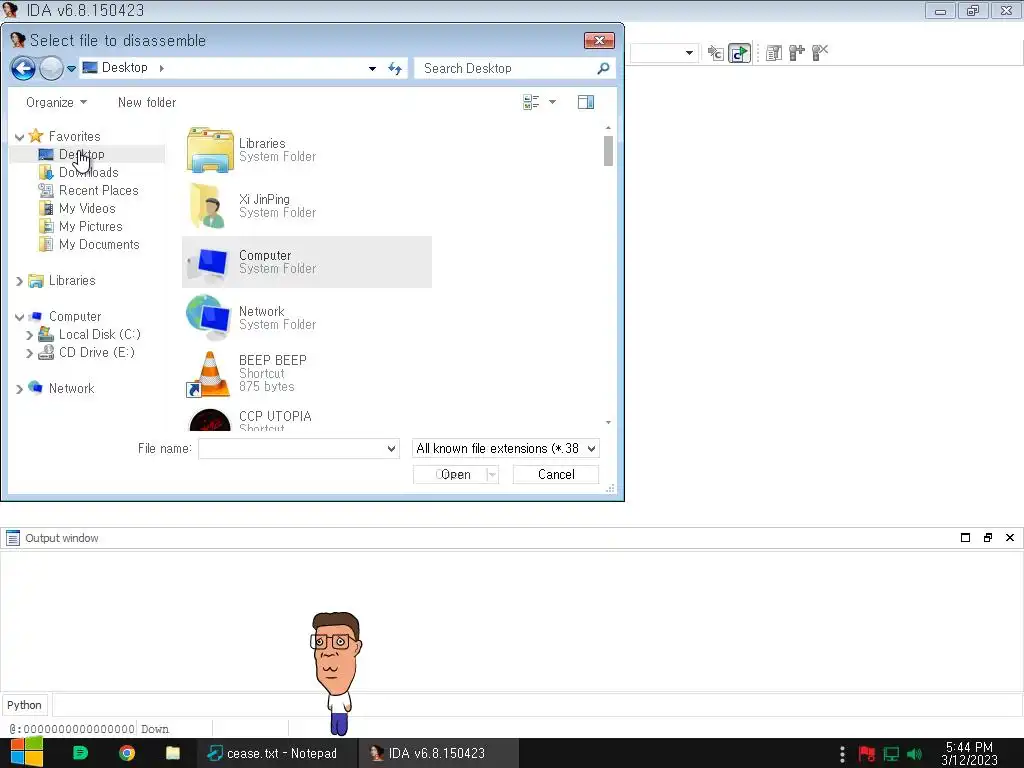Switch to cease.txt Notepad taskbar item

coord(278,753)
